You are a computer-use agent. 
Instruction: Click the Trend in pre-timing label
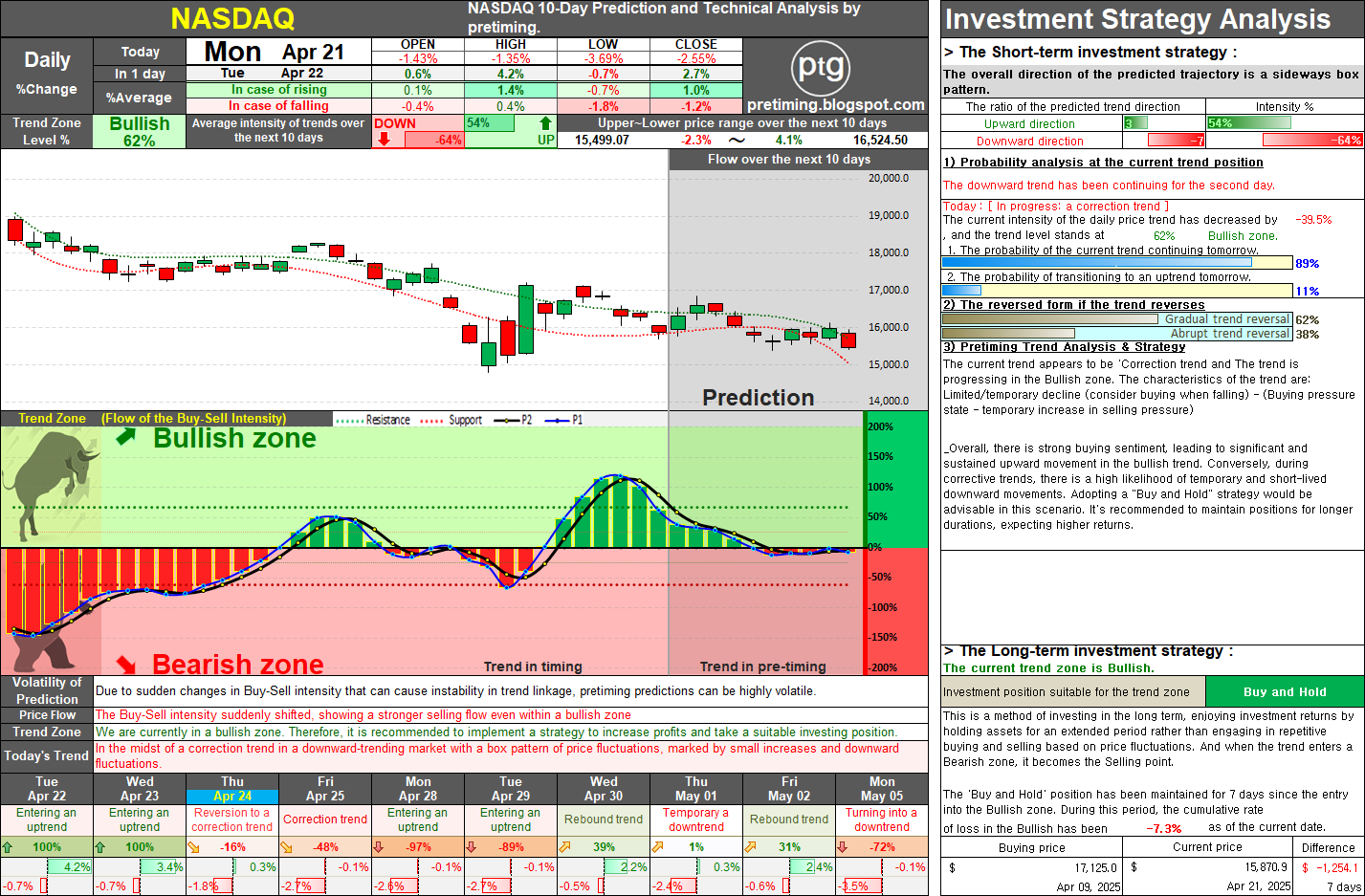762,667
